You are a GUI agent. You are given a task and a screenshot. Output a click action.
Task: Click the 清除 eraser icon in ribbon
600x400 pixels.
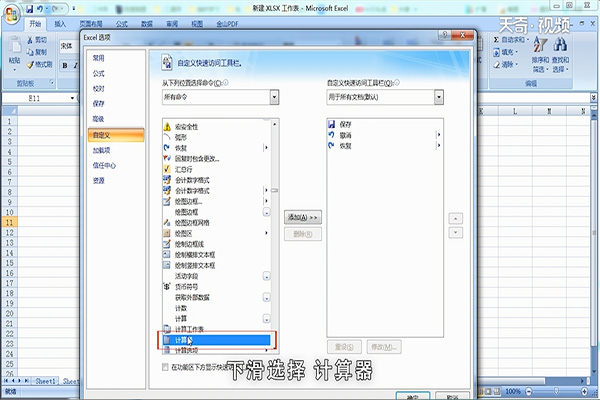pyautogui.click(x=496, y=64)
